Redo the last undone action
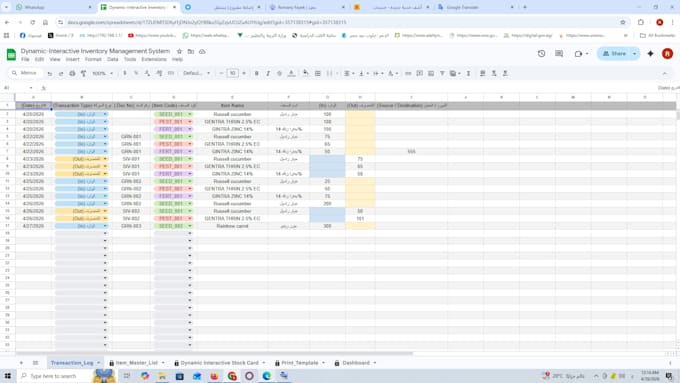Screen dimensions: 680x383 point(61,73)
